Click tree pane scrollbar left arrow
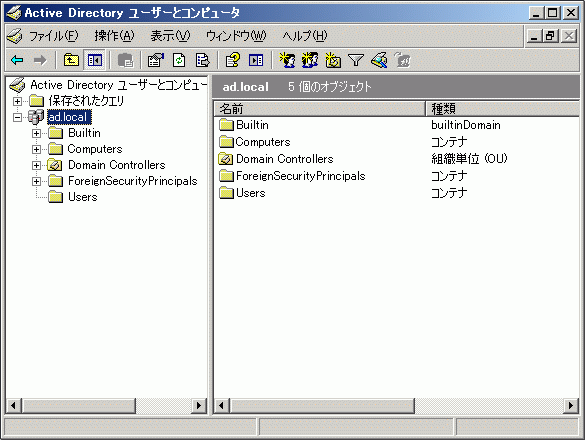585x440 pixels. [x=13, y=406]
